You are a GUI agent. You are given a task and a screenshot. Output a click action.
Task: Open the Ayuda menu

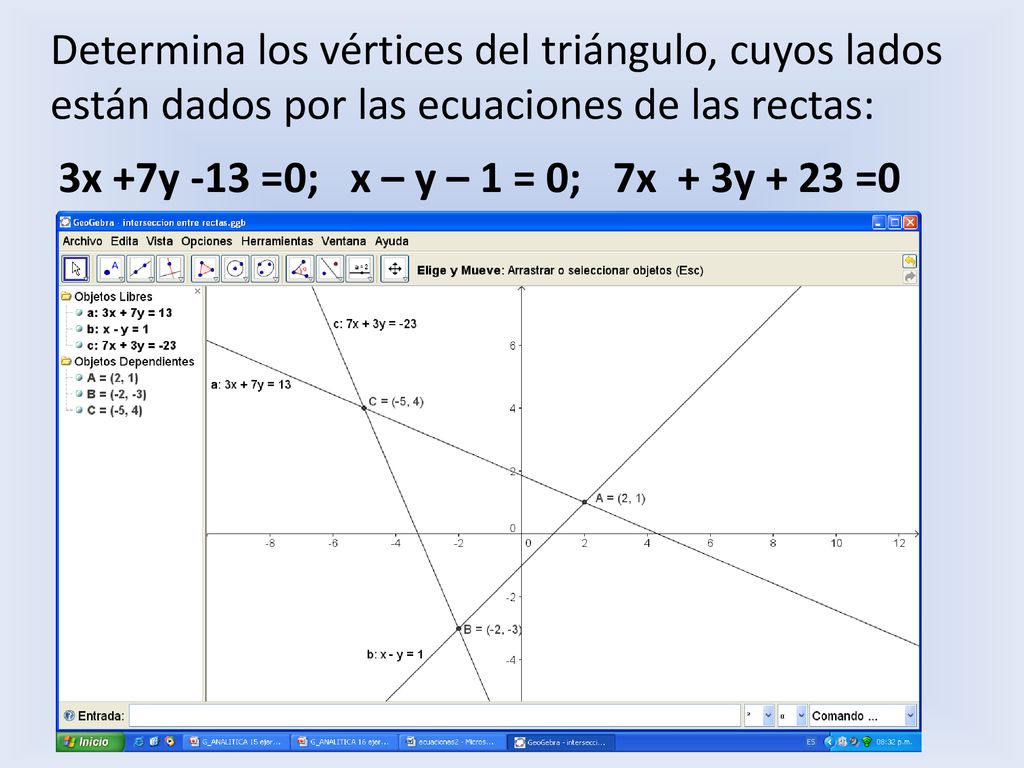[x=392, y=241]
